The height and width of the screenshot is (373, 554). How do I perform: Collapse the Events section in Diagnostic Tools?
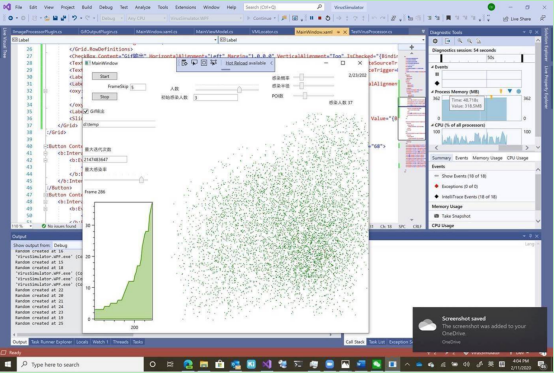pyautogui.click(x=433, y=67)
